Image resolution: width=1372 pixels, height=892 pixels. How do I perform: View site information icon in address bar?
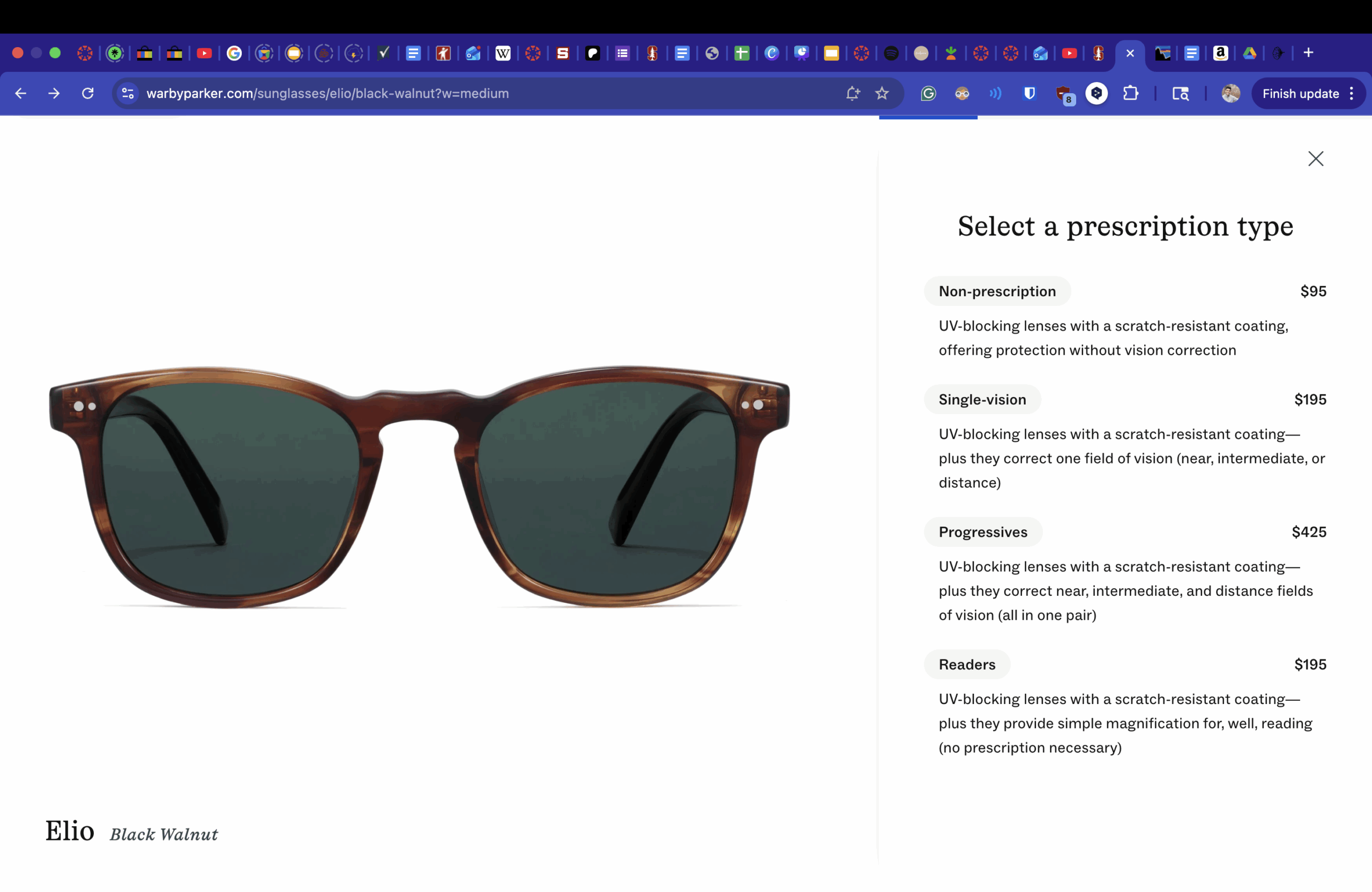tap(128, 93)
